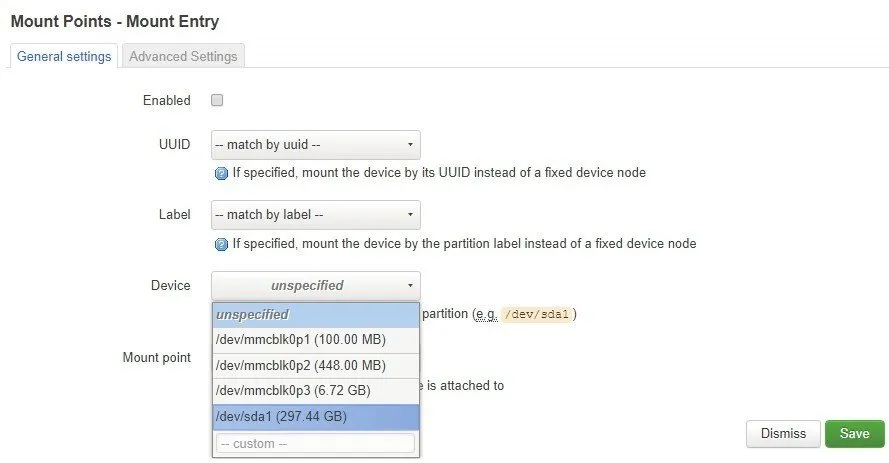This screenshot has height=463, width=889.
Task: Open the match by label dropdown
Action: click(x=315, y=215)
